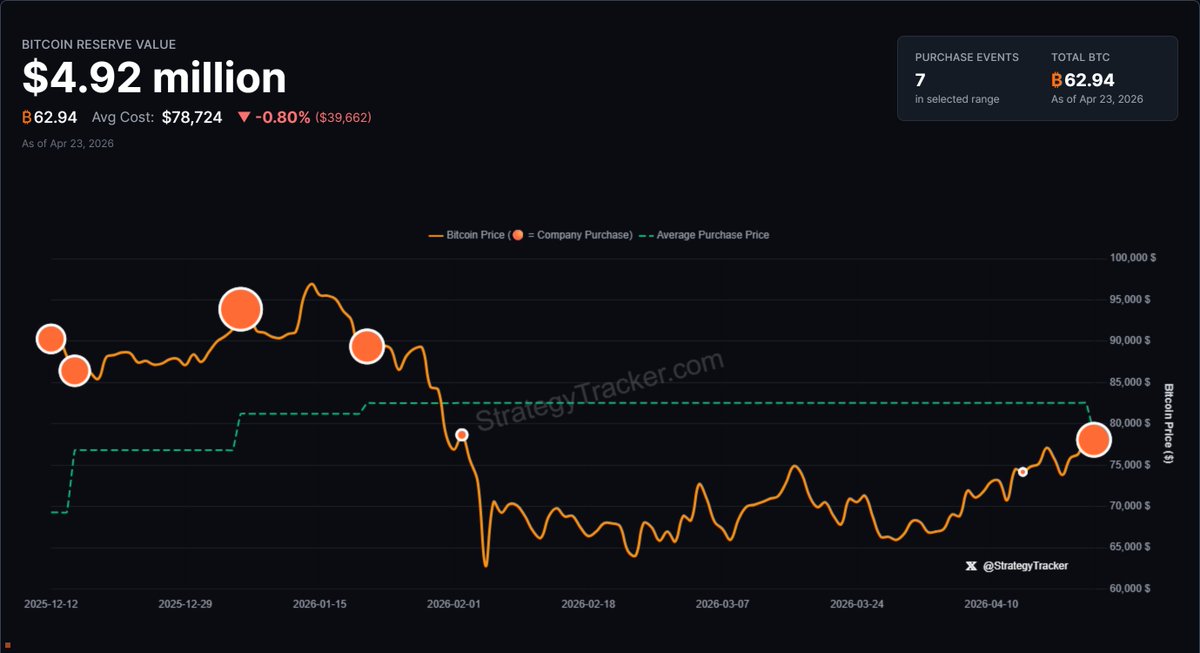Toggle the Bitcoin Price legend entry
The image size is (1200, 653).
(530, 235)
